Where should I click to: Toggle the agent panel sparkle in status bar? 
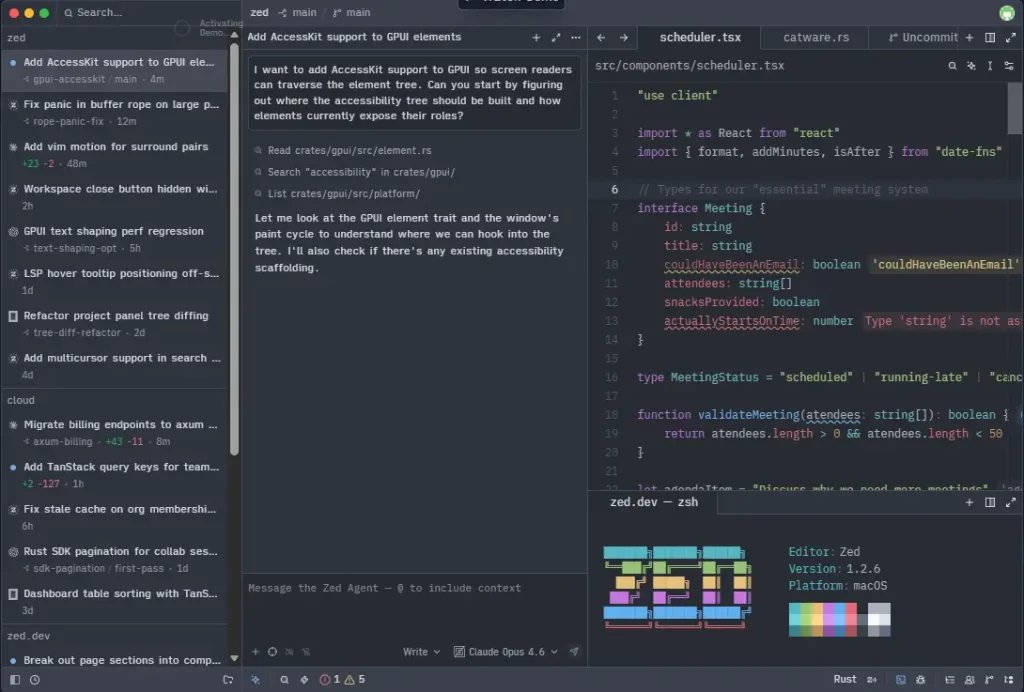tap(255, 680)
